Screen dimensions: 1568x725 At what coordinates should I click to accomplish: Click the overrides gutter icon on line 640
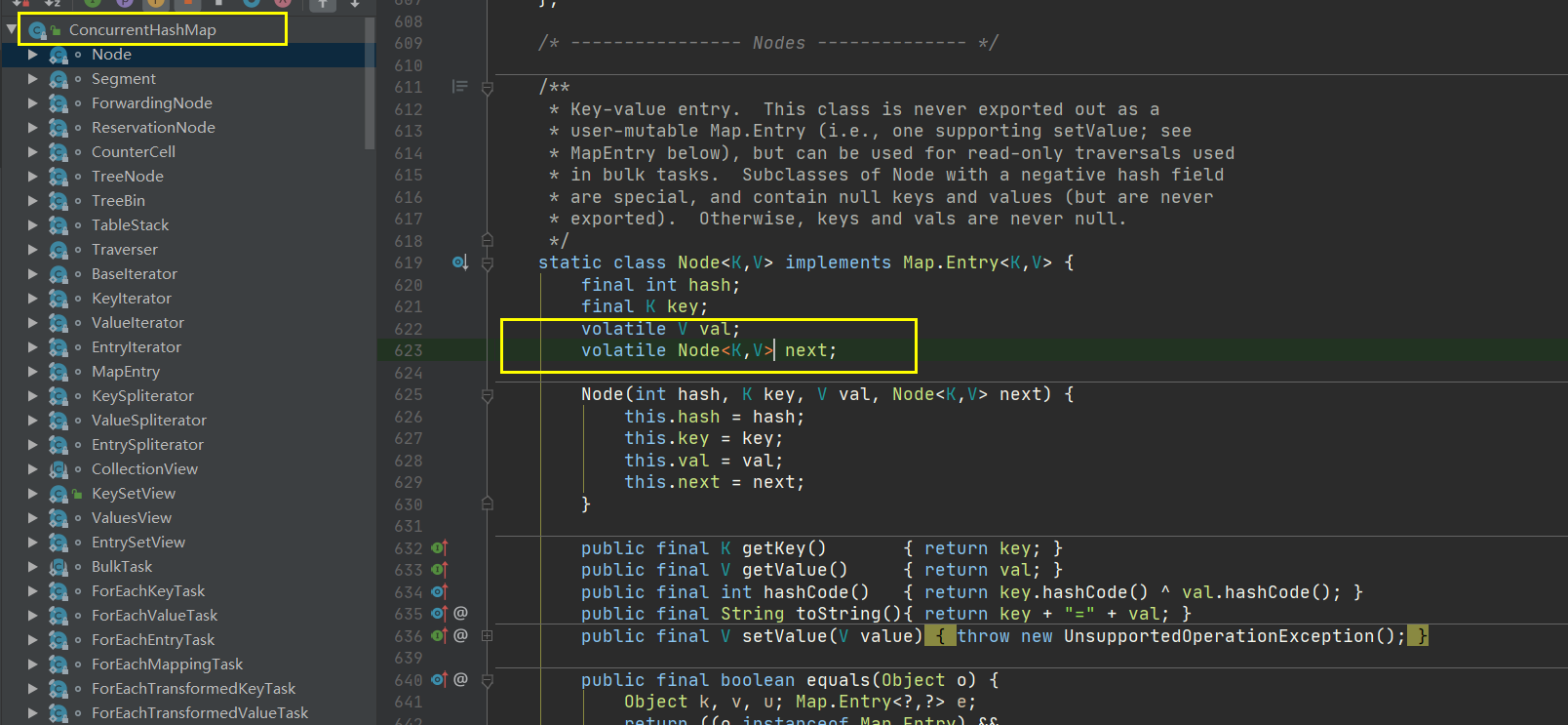439,680
